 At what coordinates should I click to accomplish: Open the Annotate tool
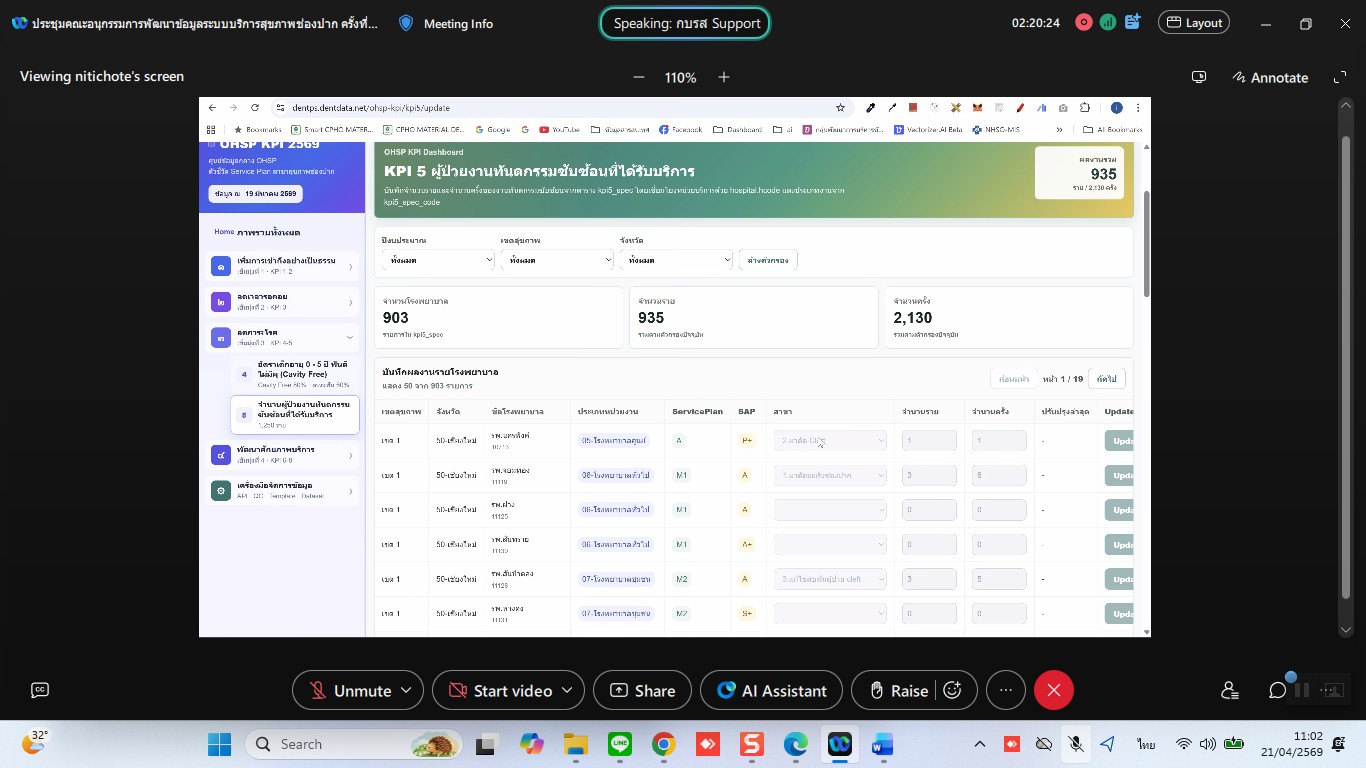(x=1270, y=77)
